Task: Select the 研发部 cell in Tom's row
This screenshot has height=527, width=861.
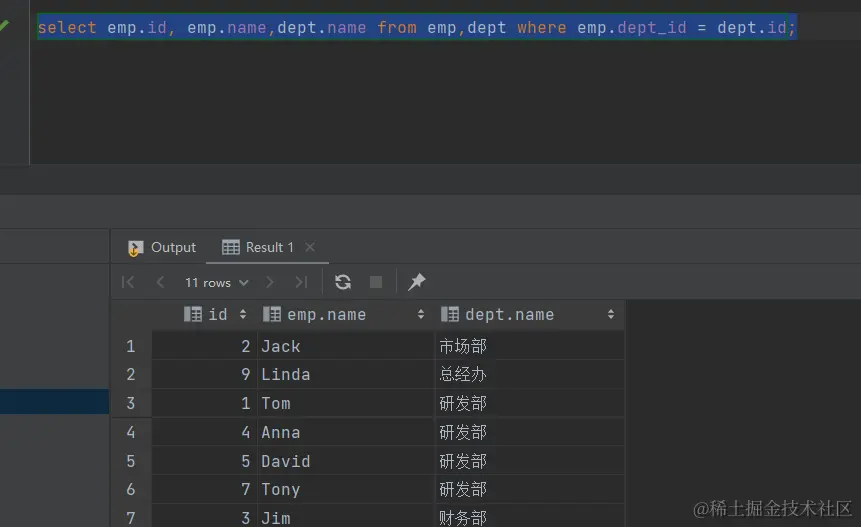Action: 530,403
